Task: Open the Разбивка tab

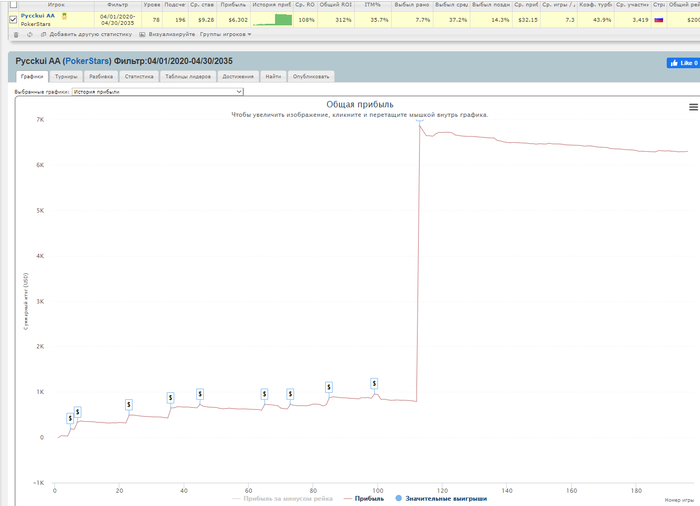Action: [x=101, y=76]
